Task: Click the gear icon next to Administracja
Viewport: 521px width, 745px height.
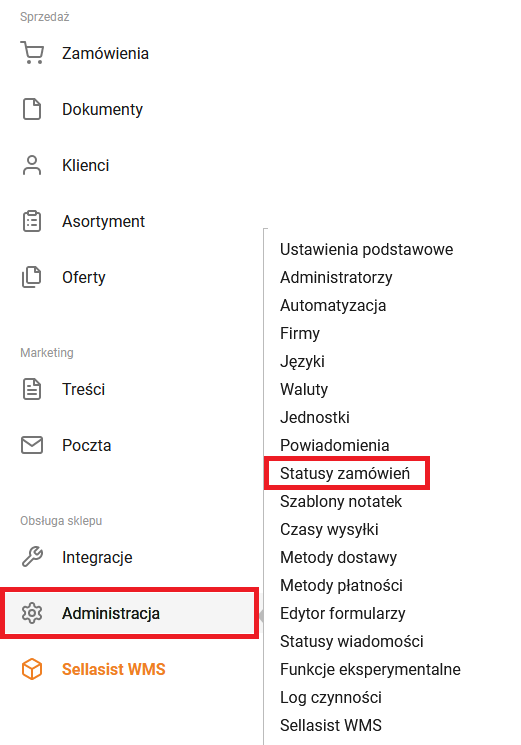Action: point(32,613)
